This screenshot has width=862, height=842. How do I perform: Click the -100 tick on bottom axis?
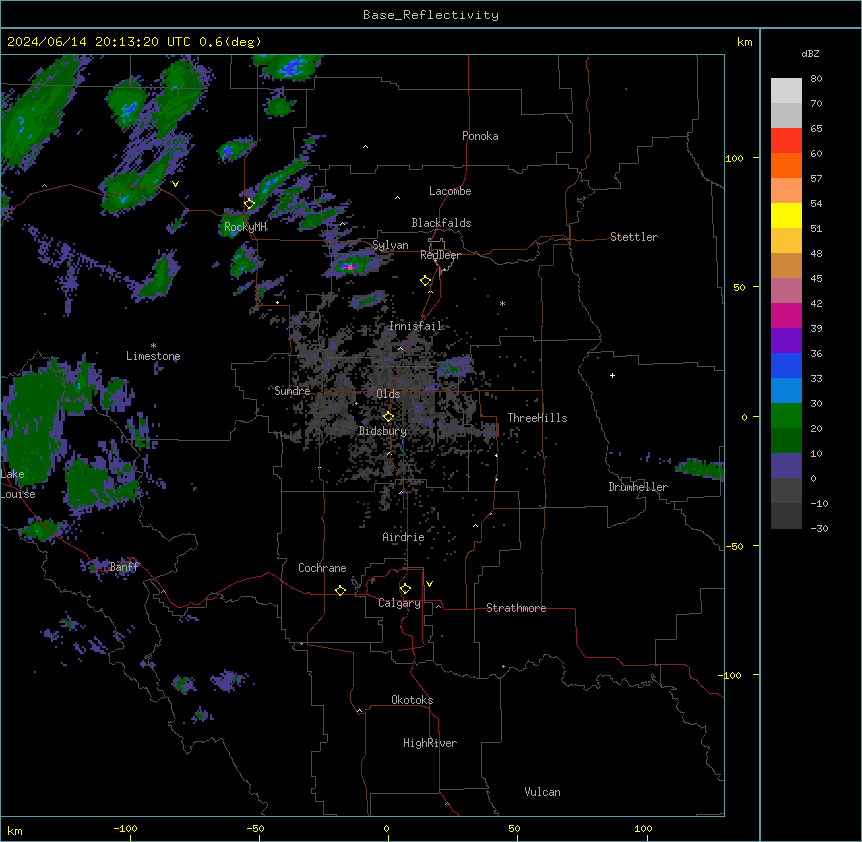point(125,828)
